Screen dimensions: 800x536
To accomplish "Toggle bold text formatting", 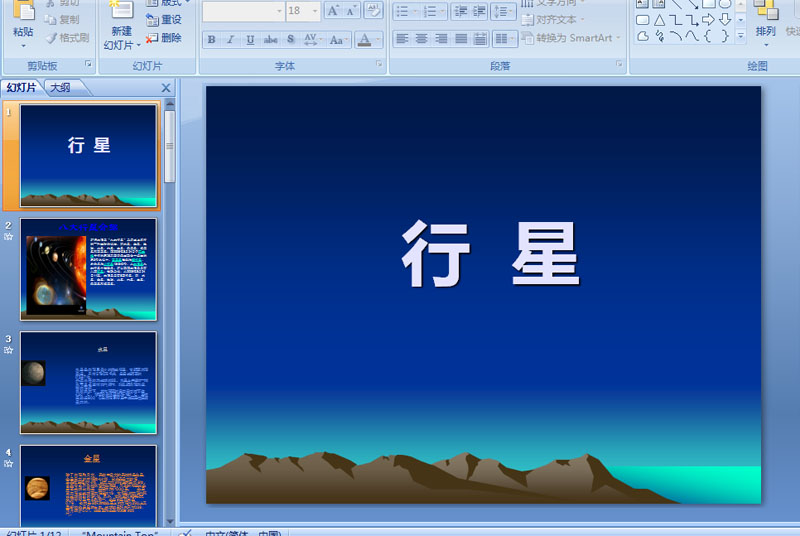I will point(211,40).
